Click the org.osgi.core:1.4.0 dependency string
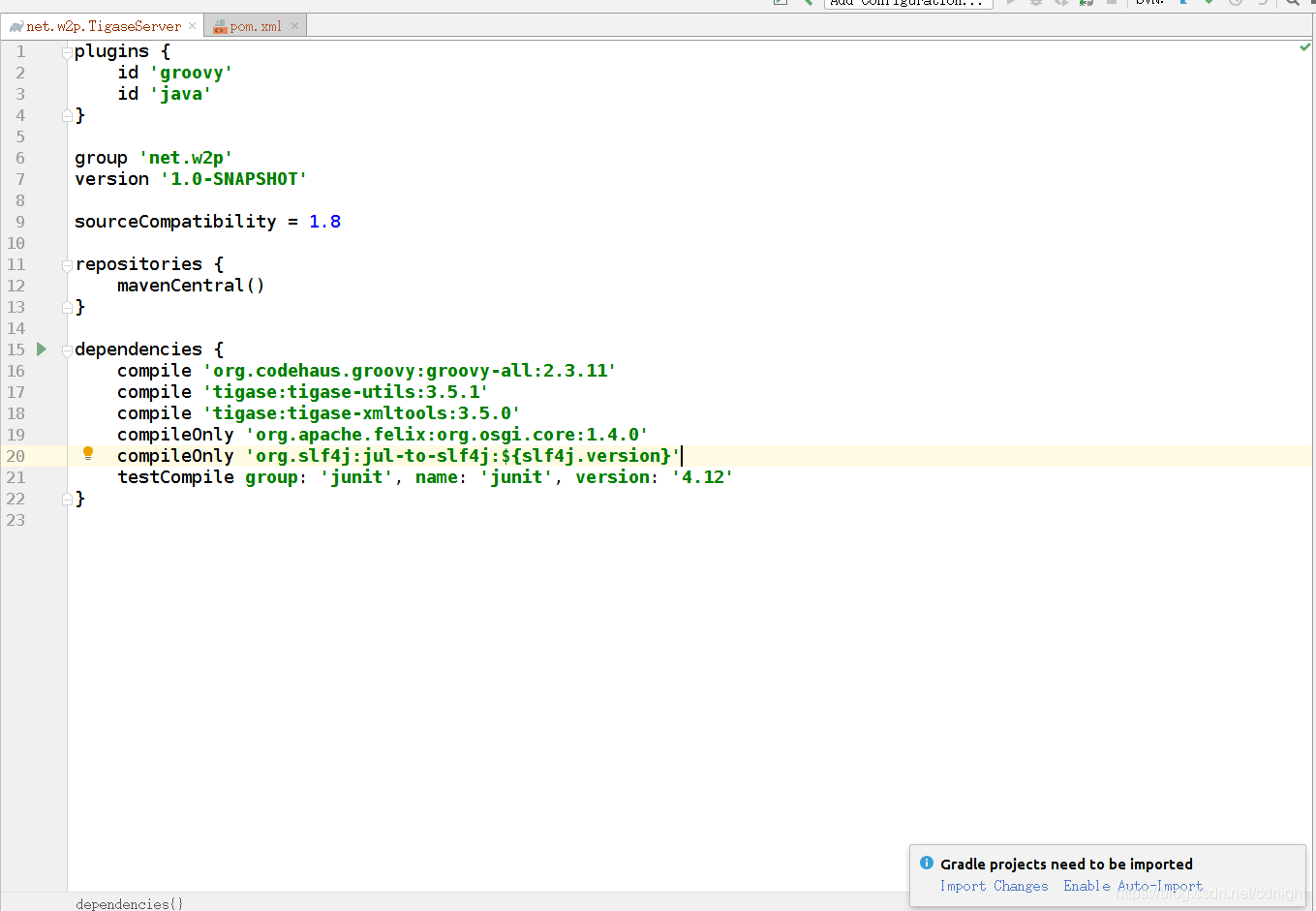The width and height of the screenshot is (1316, 911). point(446,435)
